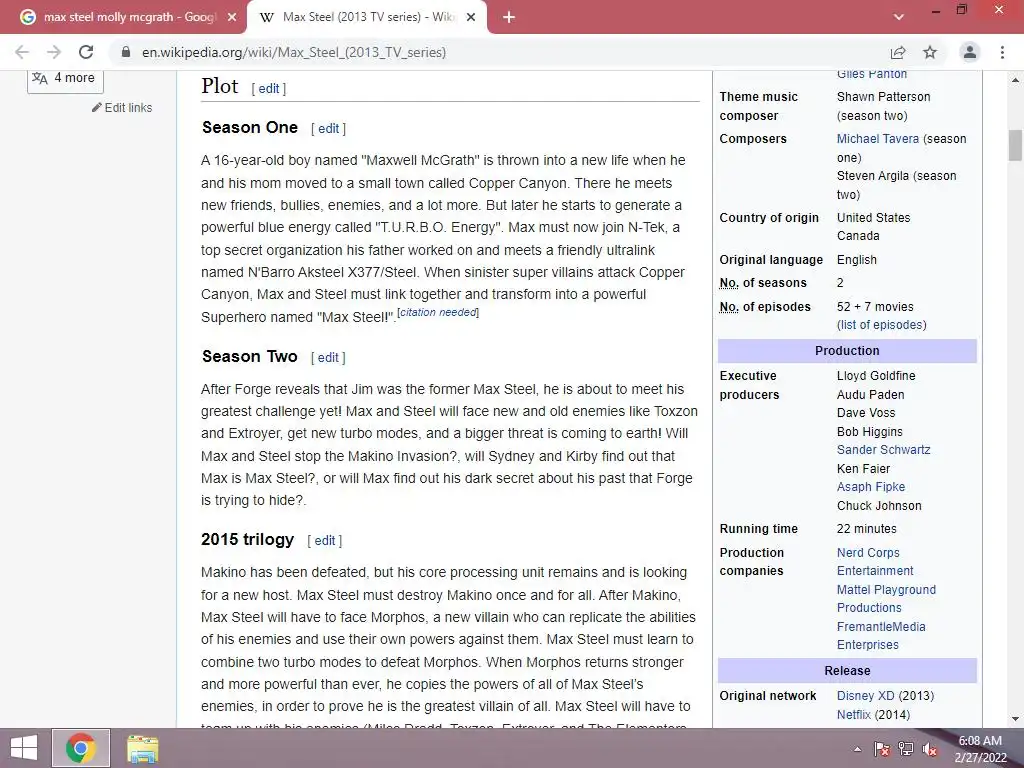Open a new tab with plus button

pos(509,17)
